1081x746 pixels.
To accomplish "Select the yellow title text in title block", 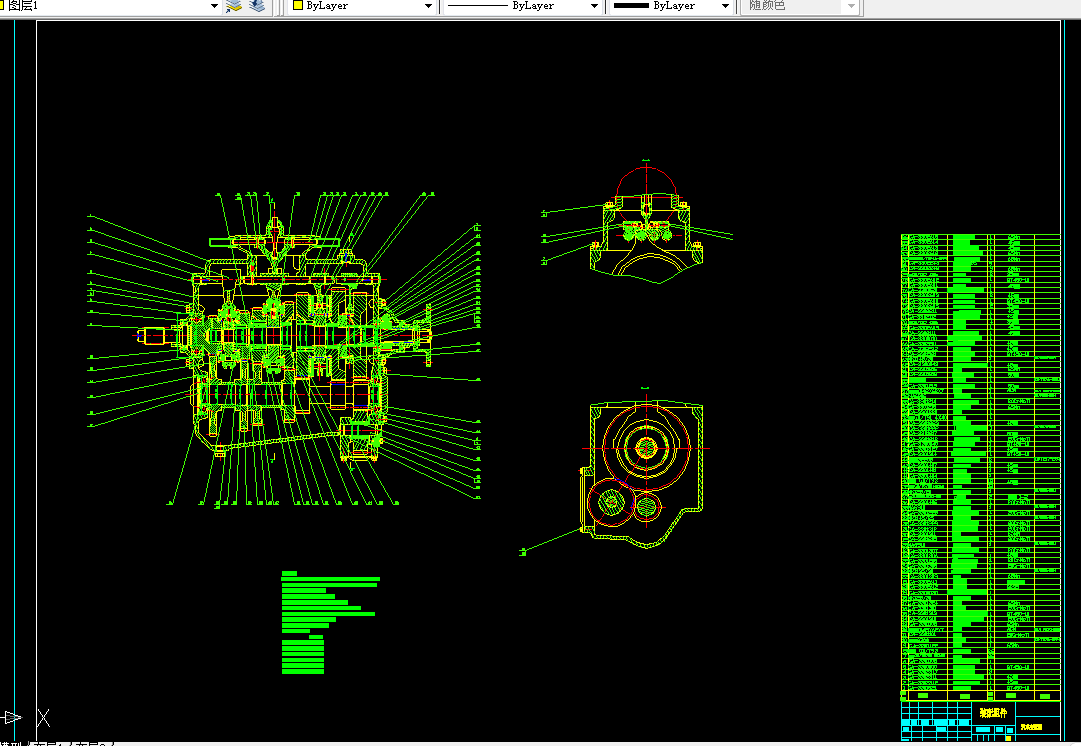I will coord(993,713).
